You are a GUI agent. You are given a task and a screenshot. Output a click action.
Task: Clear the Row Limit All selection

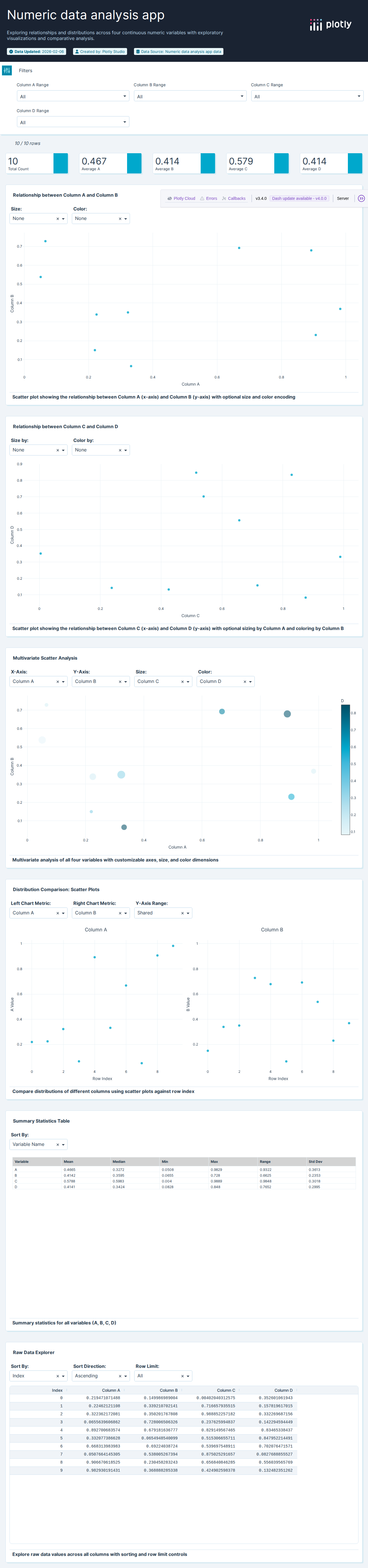pos(183,1376)
